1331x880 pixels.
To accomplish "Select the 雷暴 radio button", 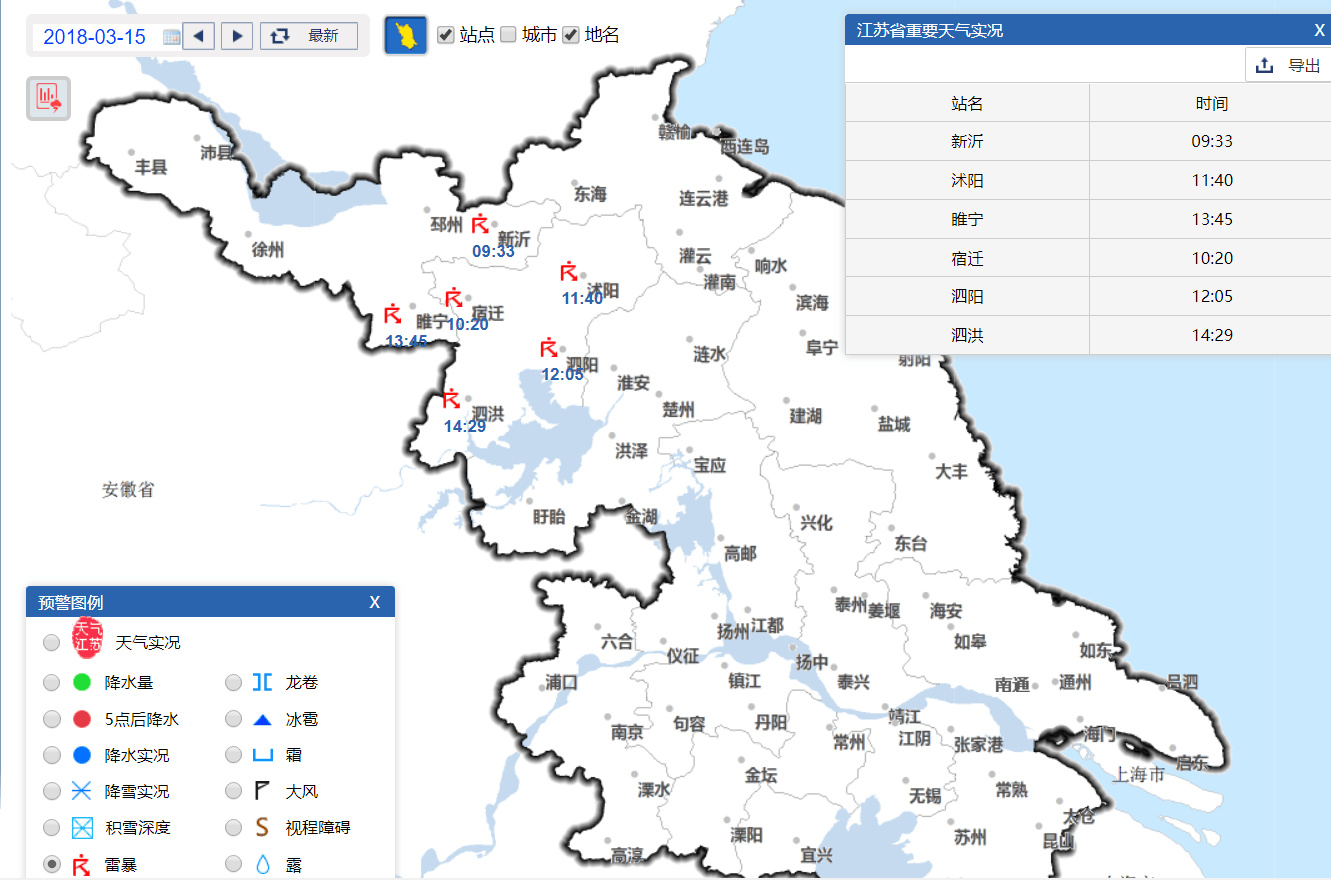I will click(x=51, y=864).
